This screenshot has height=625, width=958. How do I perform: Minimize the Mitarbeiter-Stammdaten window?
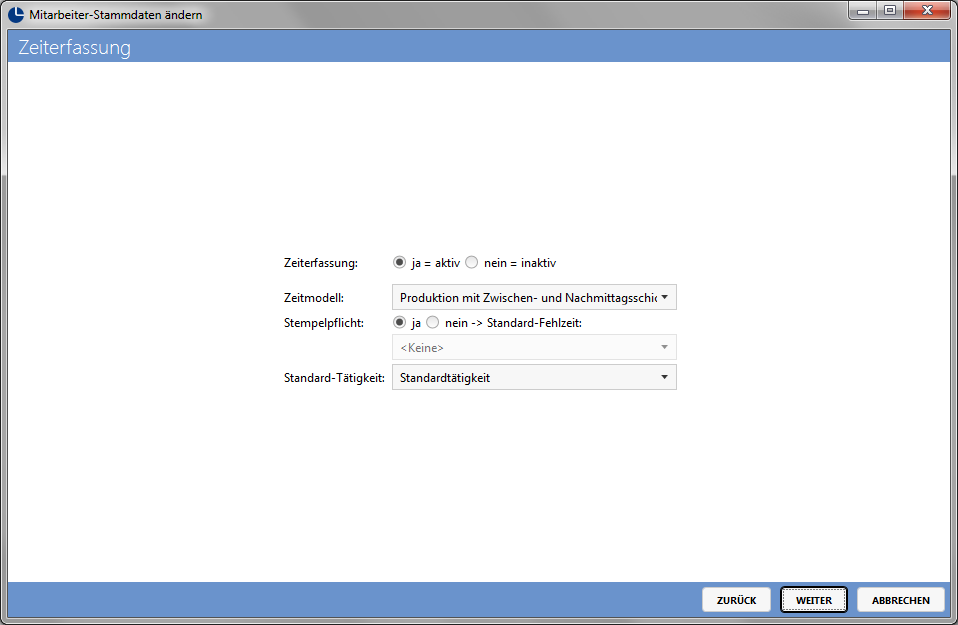(863, 10)
